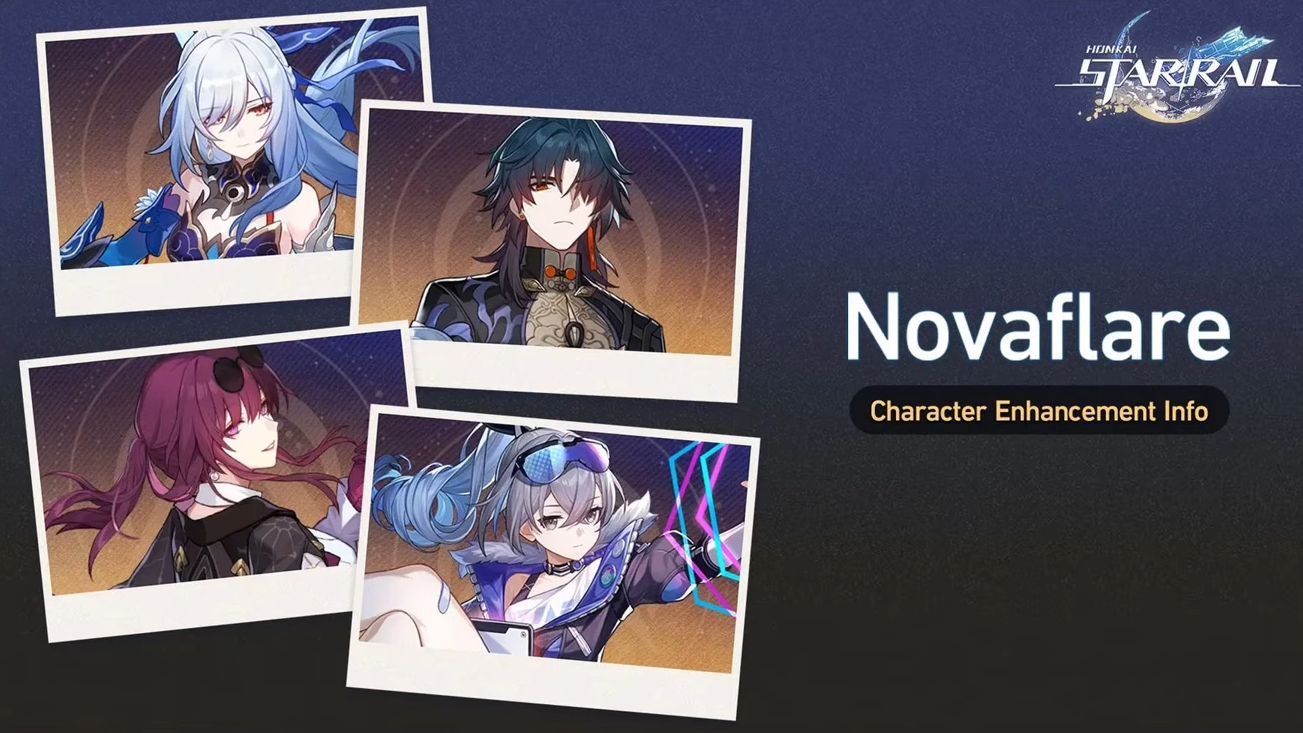
Task: Choose the gray-haired girl with goggles photo
Action: coord(552,562)
